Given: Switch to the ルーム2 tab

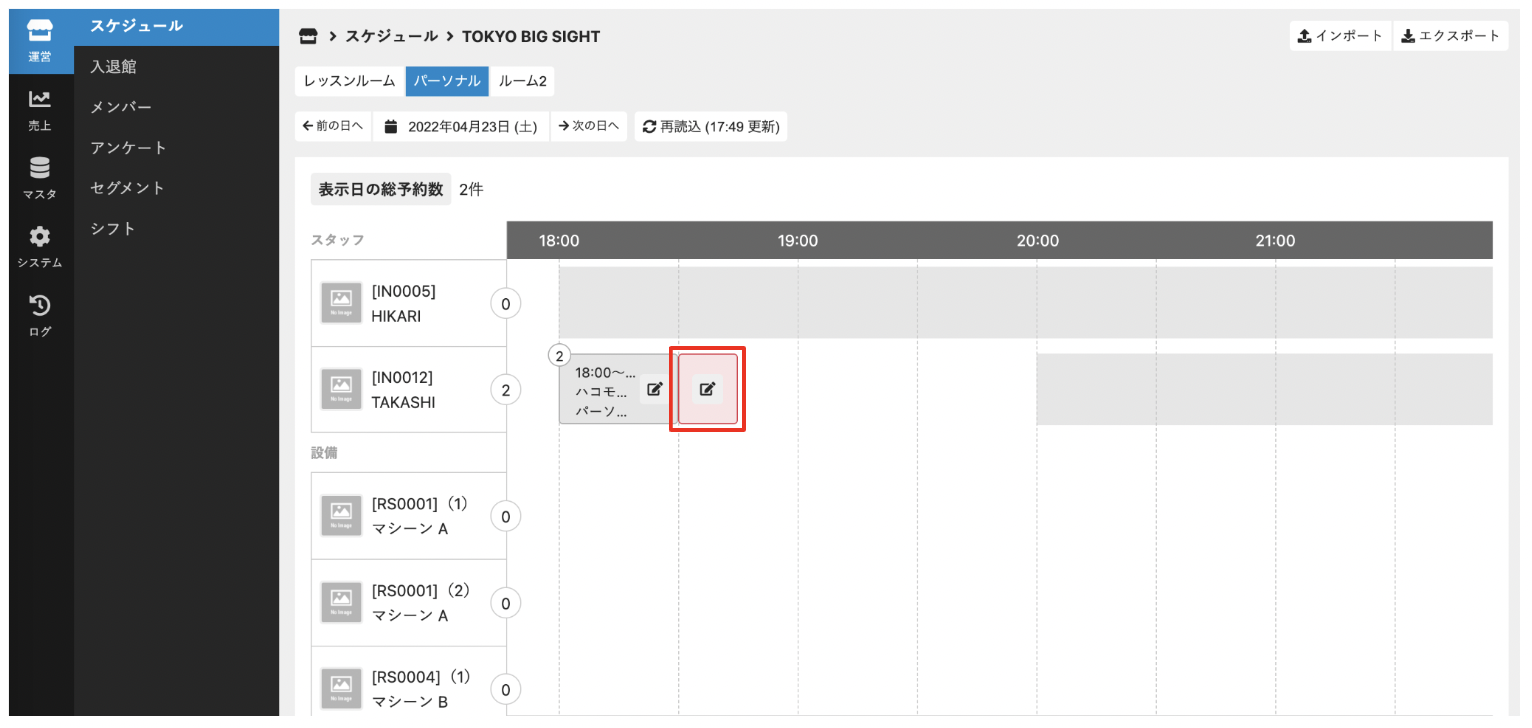Looking at the screenshot, I should point(522,81).
